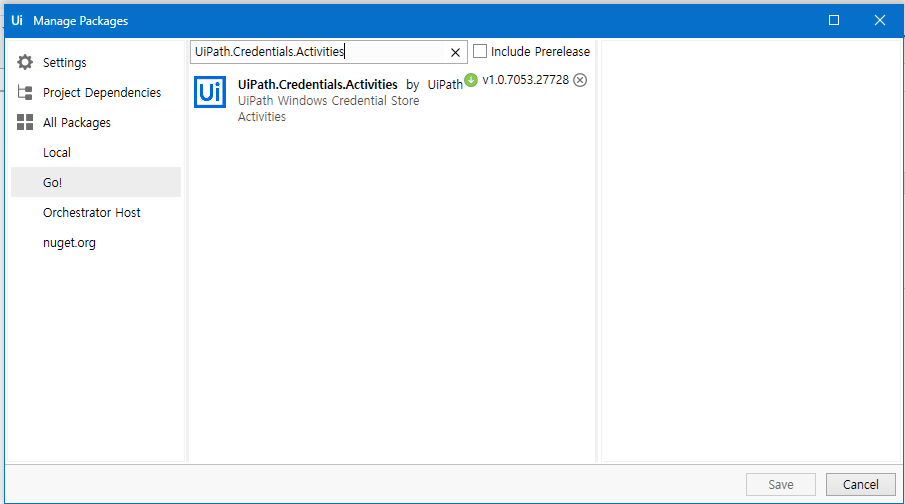Select the UiPath.Credentials.Activities package
The height and width of the screenshot is (504, 905).
pos(317,84)
